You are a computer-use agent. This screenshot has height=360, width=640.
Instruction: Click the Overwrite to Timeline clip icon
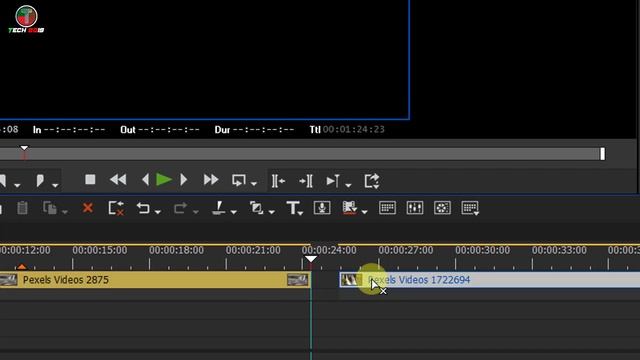(x=350, y=208)
